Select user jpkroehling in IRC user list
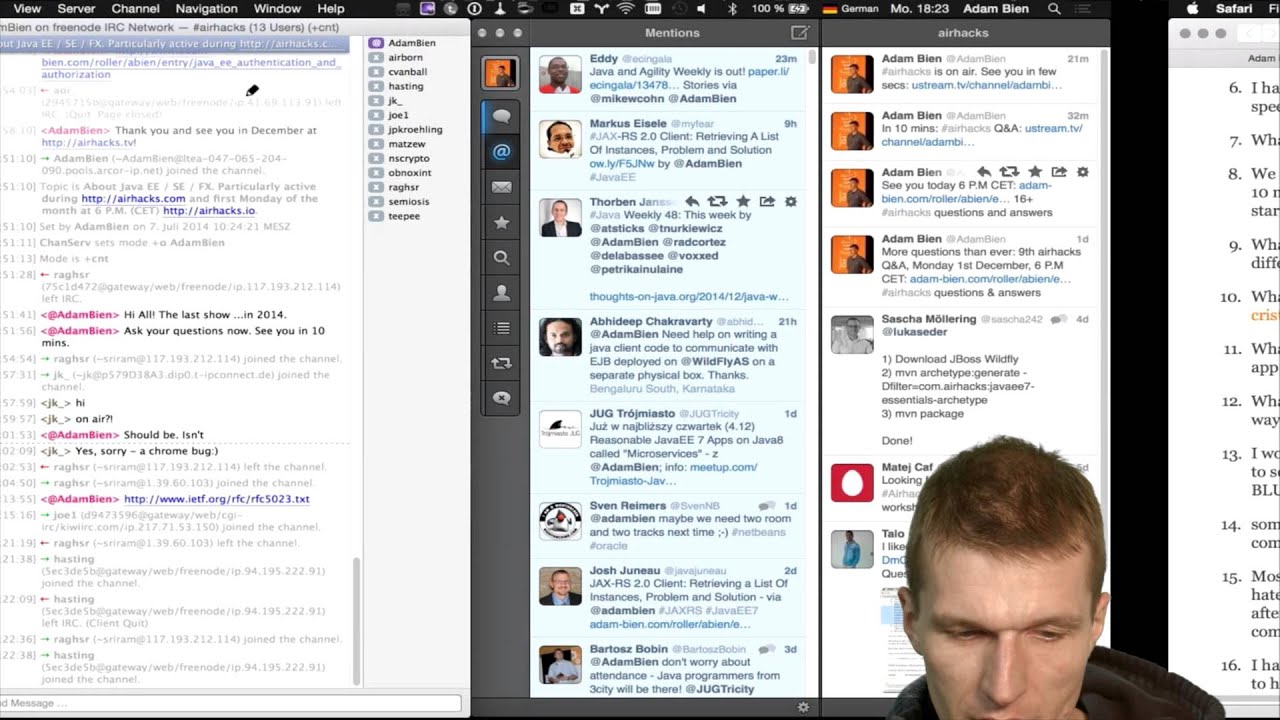The width and height of the screenshot is (1280, 720). 414,129
